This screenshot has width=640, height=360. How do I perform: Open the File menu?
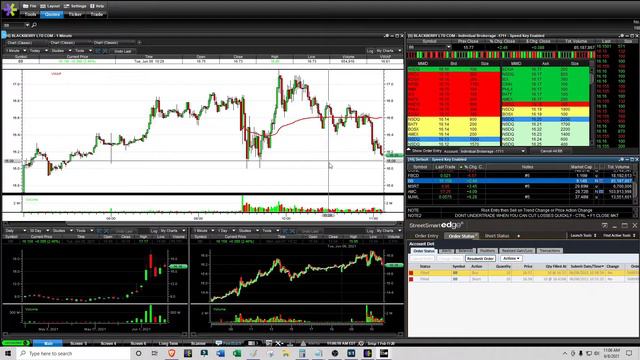29,6
